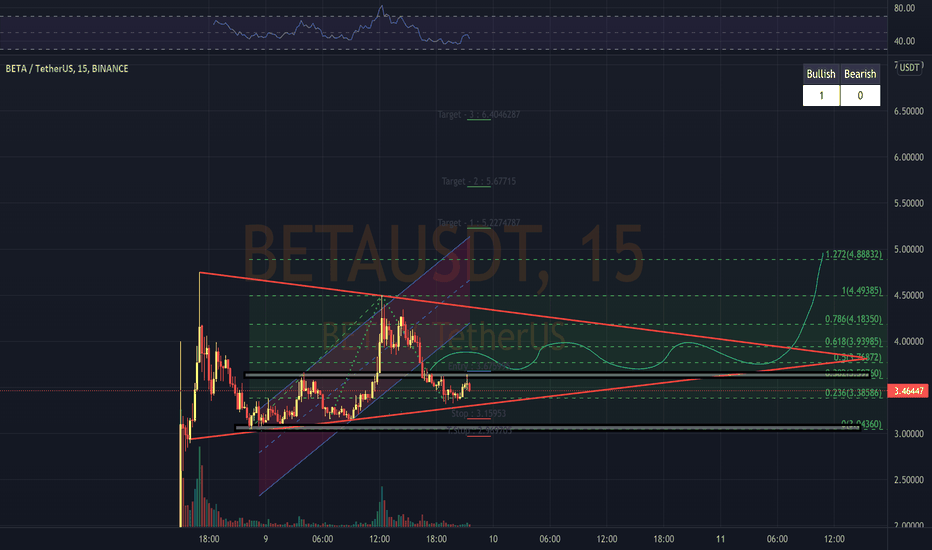Click the 80.00 RSI scale label

pos(904,8)
